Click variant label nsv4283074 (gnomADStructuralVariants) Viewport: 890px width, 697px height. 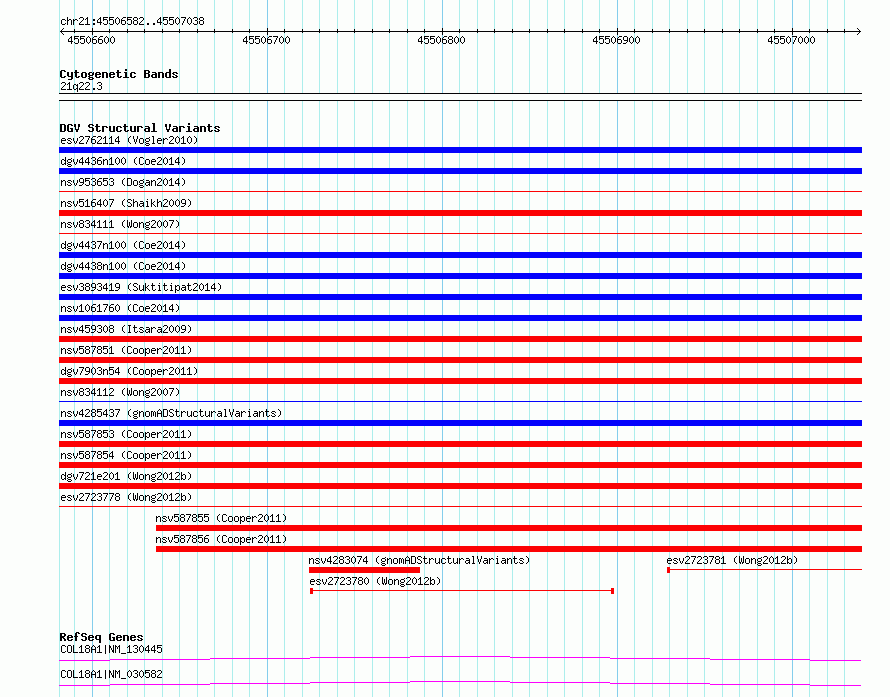(419, 560)
